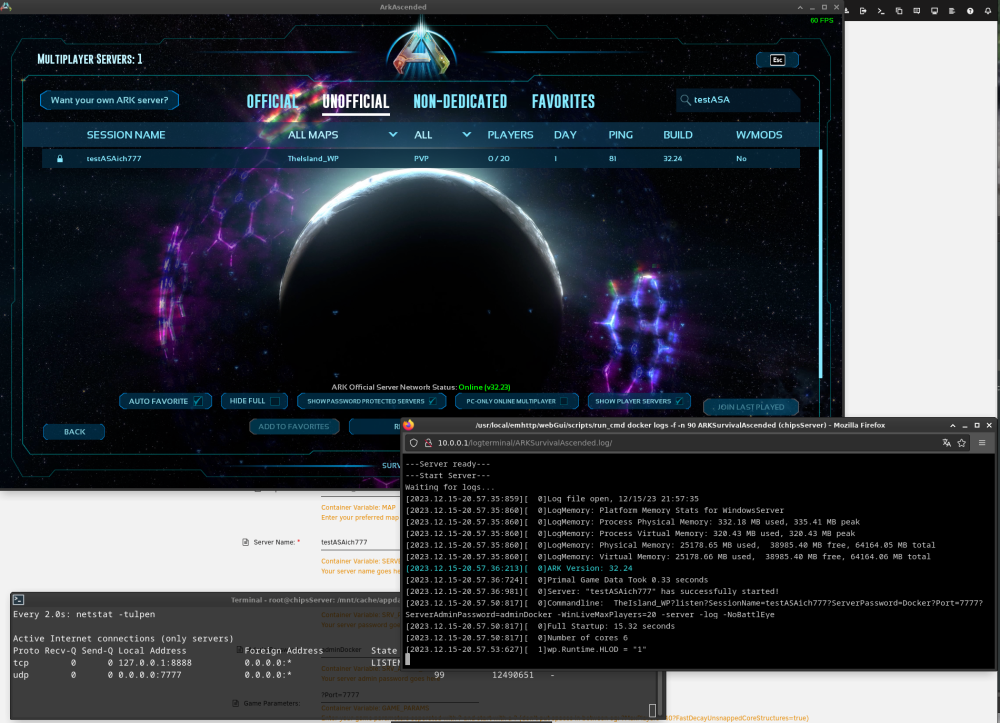Click the multi-window copy icon in top bar
Image resolution: width=1000 pixels, height=723 pixels.
pos(899,11)
